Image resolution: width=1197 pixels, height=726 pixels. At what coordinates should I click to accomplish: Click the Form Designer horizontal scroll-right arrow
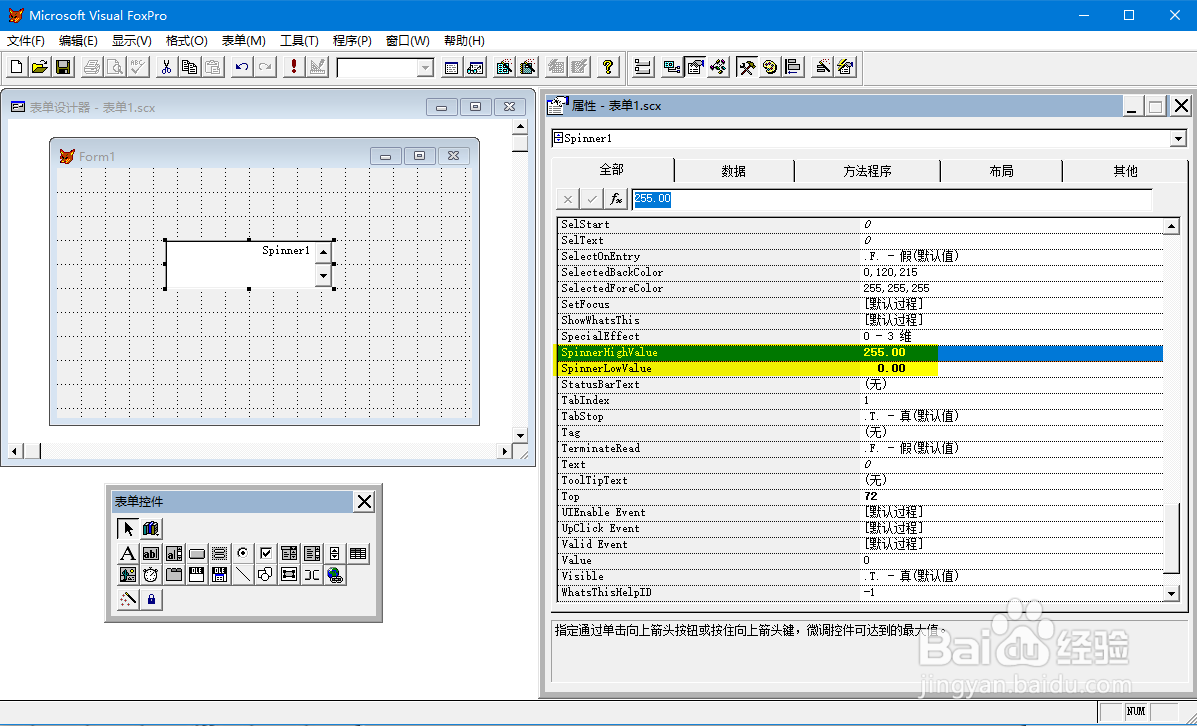tap(504, 451)
